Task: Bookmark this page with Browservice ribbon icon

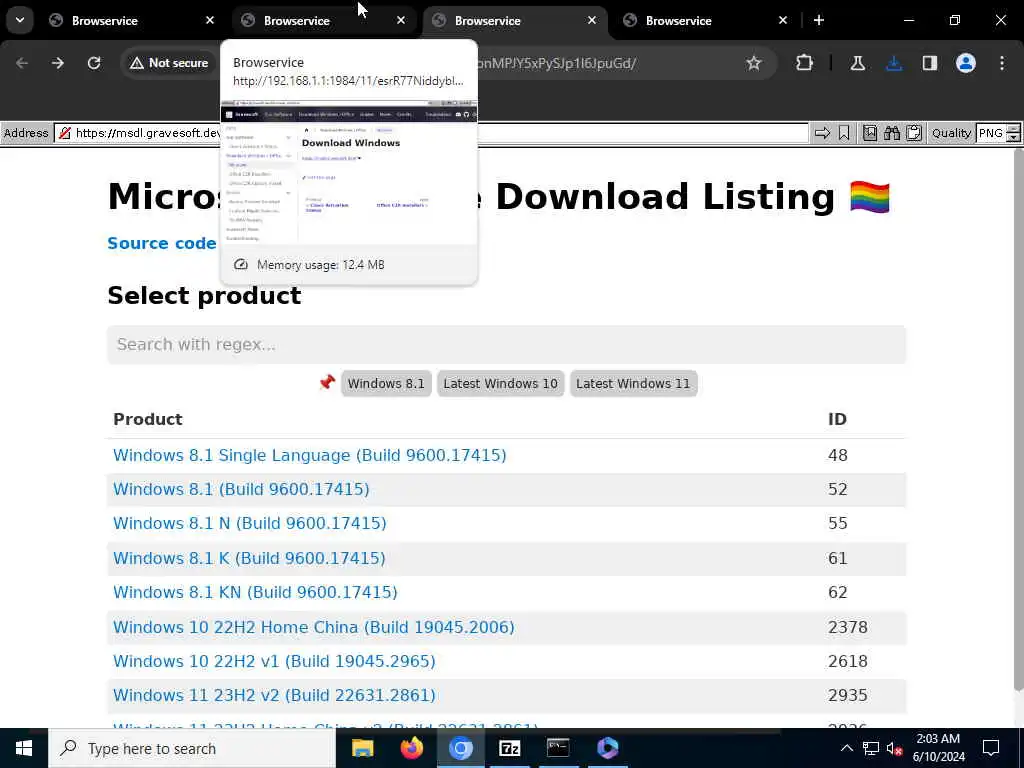Action: coord(844,133)
